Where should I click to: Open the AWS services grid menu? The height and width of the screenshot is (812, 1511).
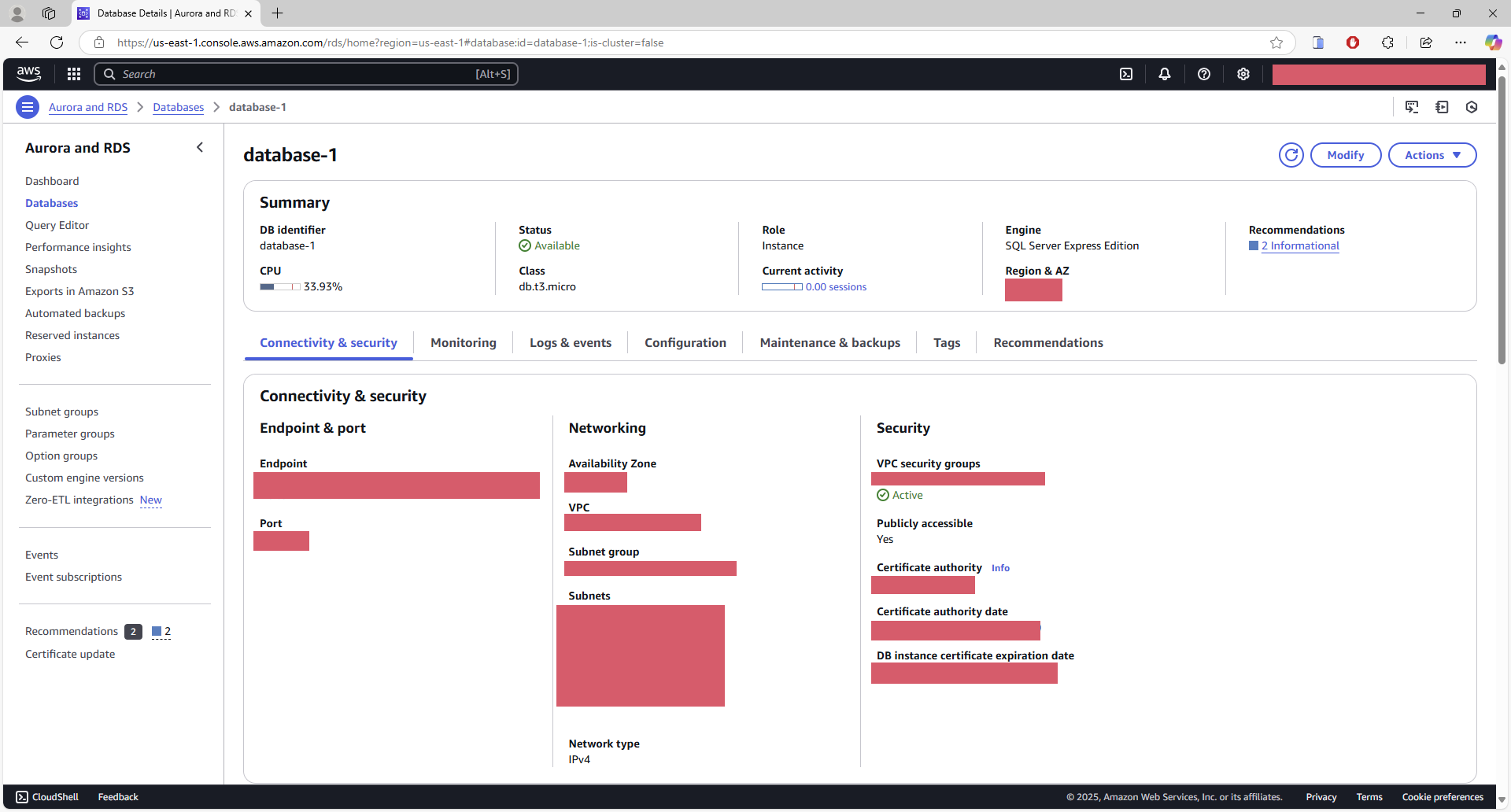tap(74, 74)
